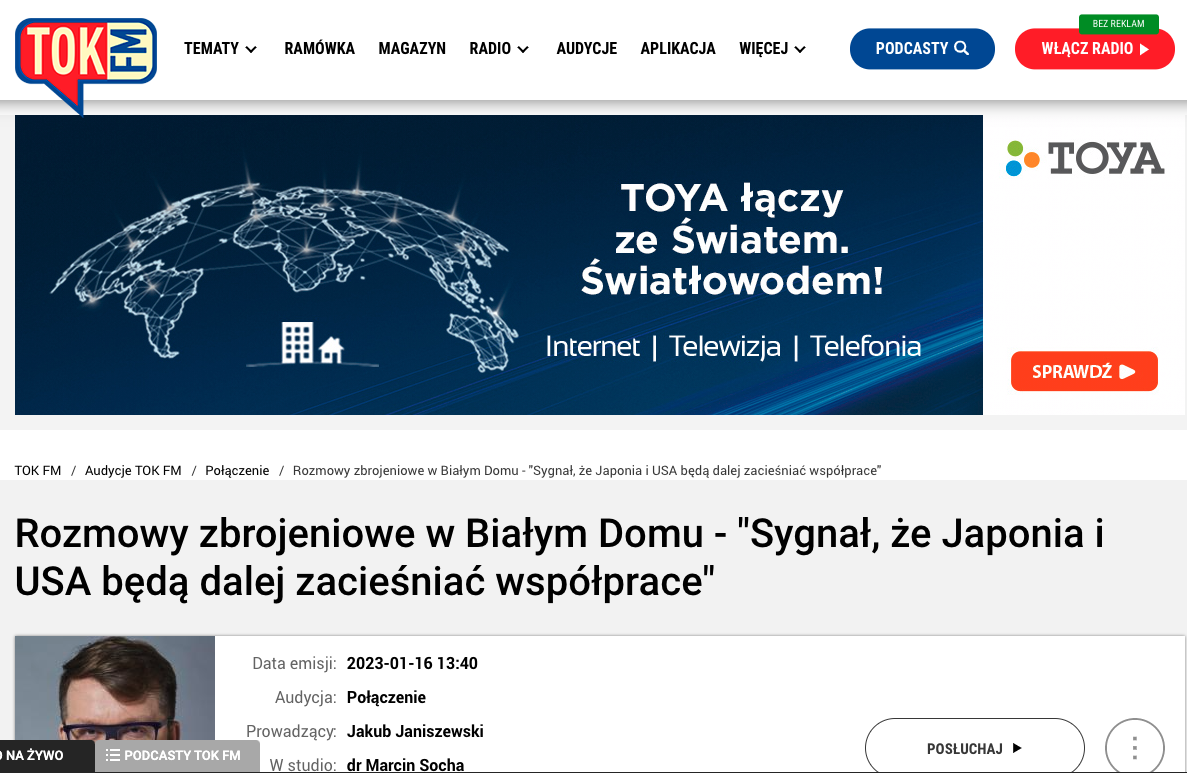Click the TOYA logo in the ad
The image size is (1187, 773).
[x=1084, y=158]
